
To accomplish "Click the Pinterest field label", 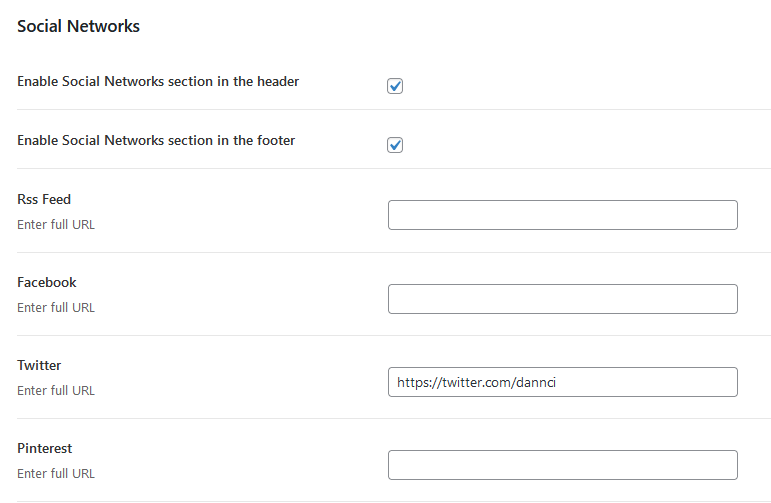I will point(45,448).
